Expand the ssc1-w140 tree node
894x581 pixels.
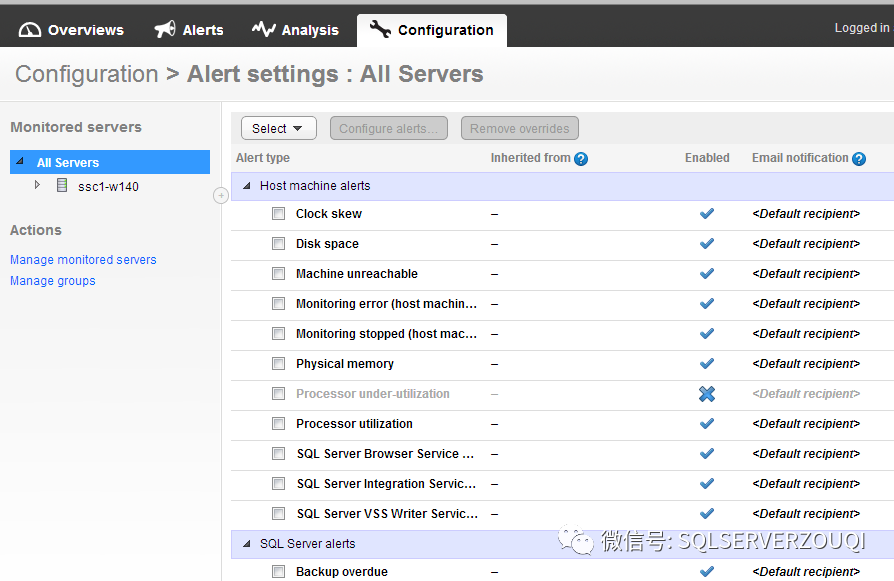38,185
